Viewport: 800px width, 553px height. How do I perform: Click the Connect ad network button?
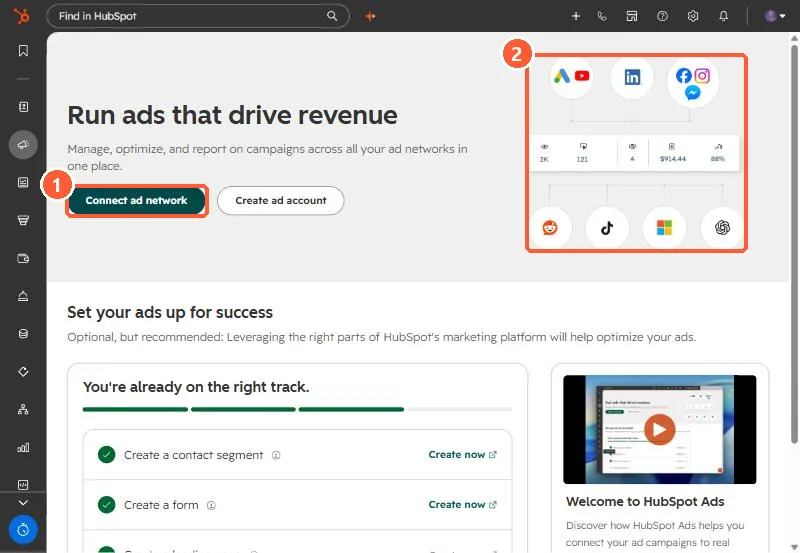pos(137,200)
